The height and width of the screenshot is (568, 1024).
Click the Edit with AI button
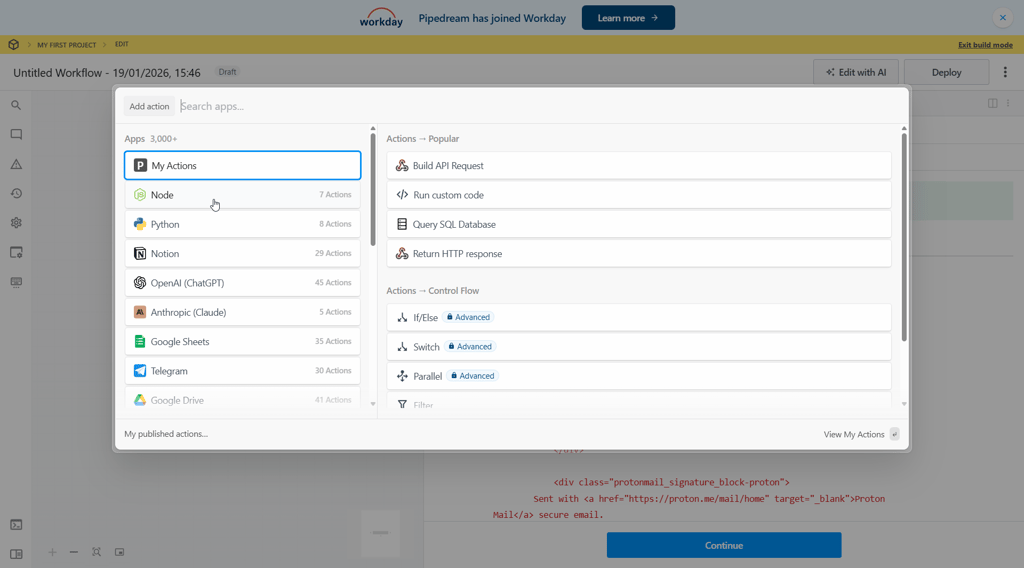pyautogui.click(x=856, y=72)
